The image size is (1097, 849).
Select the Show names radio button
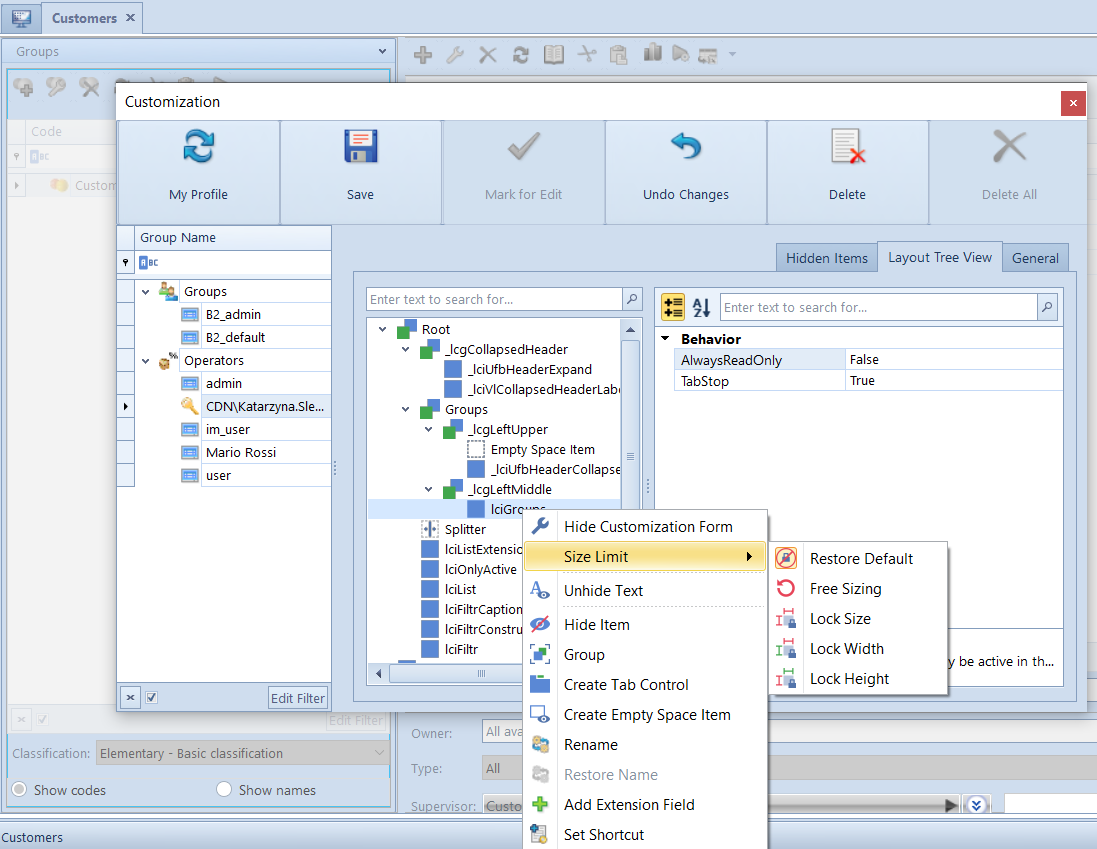[x=224, y=790]
